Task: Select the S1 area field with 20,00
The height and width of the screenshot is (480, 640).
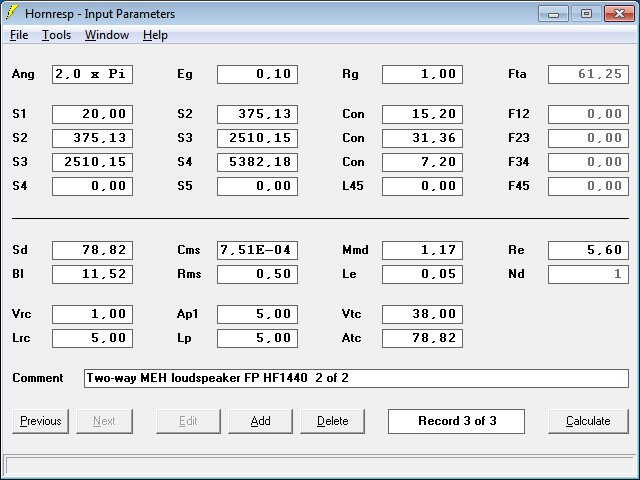Action: click(92, 114)
